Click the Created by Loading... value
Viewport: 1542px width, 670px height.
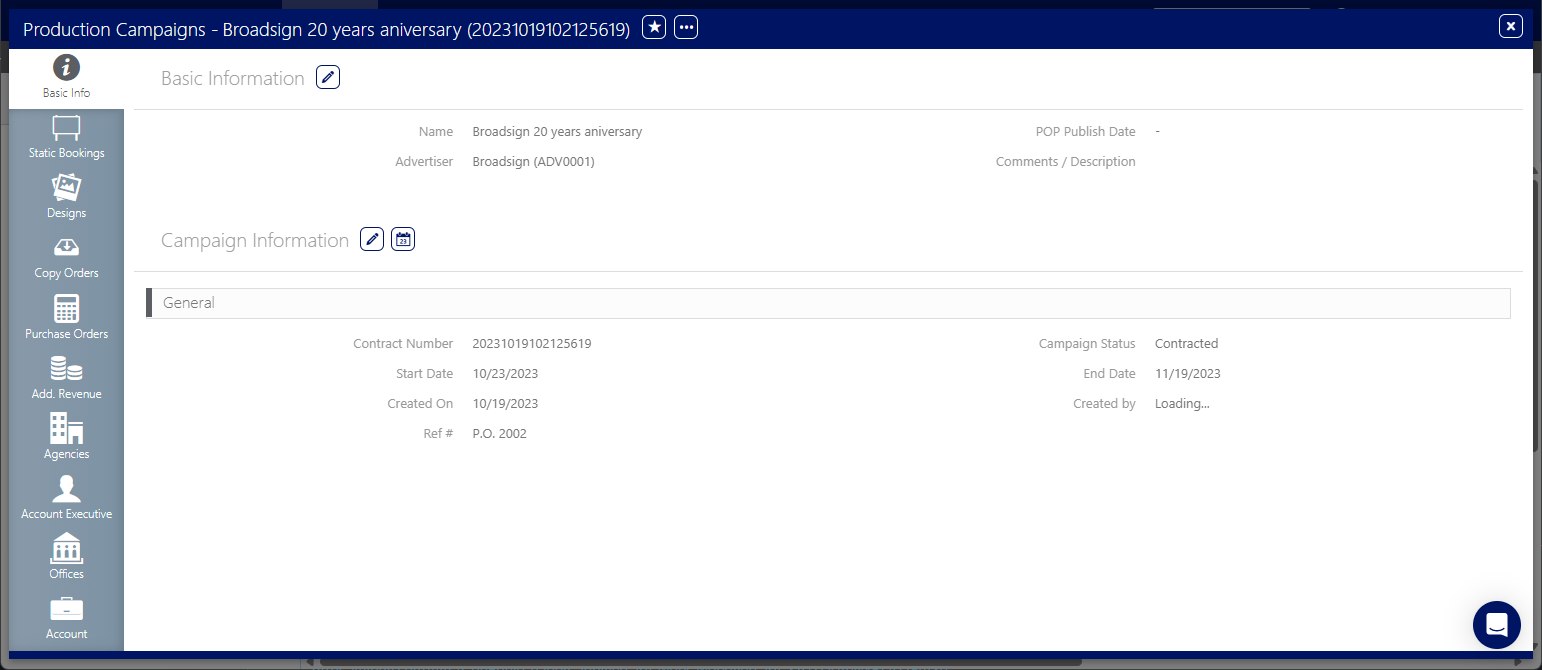pos(1182,404)
